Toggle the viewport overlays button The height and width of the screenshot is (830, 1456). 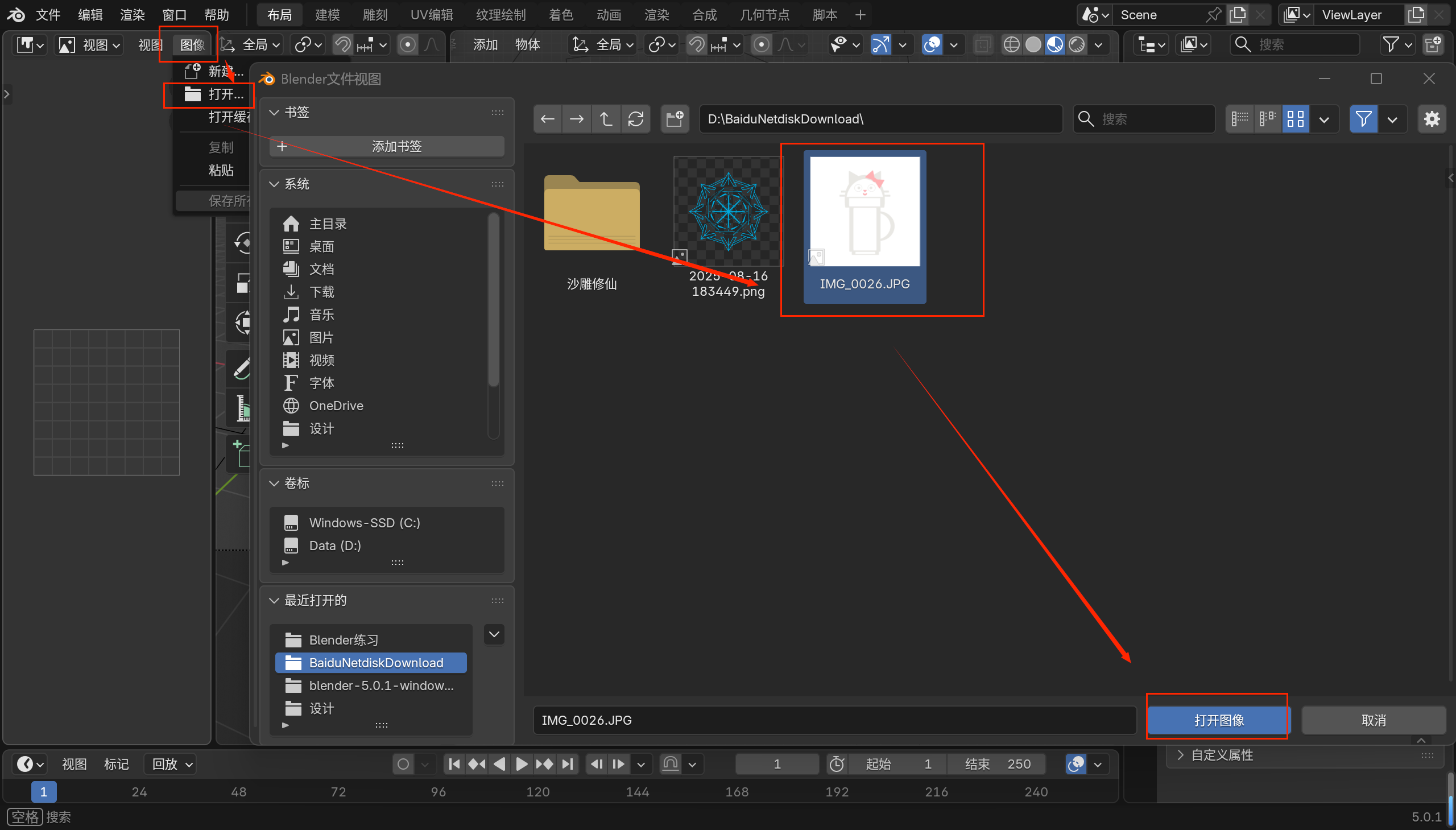click(x=932, y=44)
